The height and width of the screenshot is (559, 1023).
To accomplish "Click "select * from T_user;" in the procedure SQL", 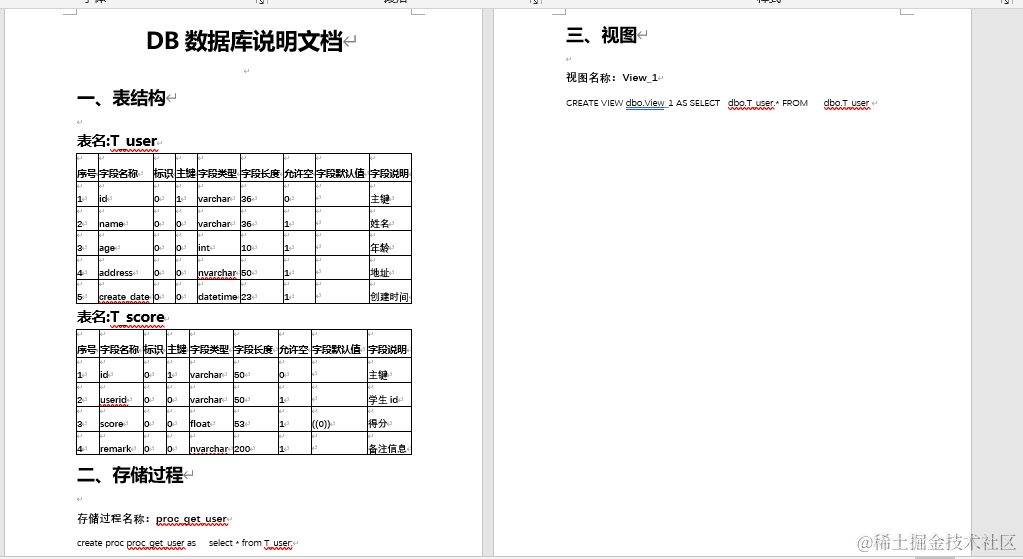I will pyautogui.click(x=251, y=543).
